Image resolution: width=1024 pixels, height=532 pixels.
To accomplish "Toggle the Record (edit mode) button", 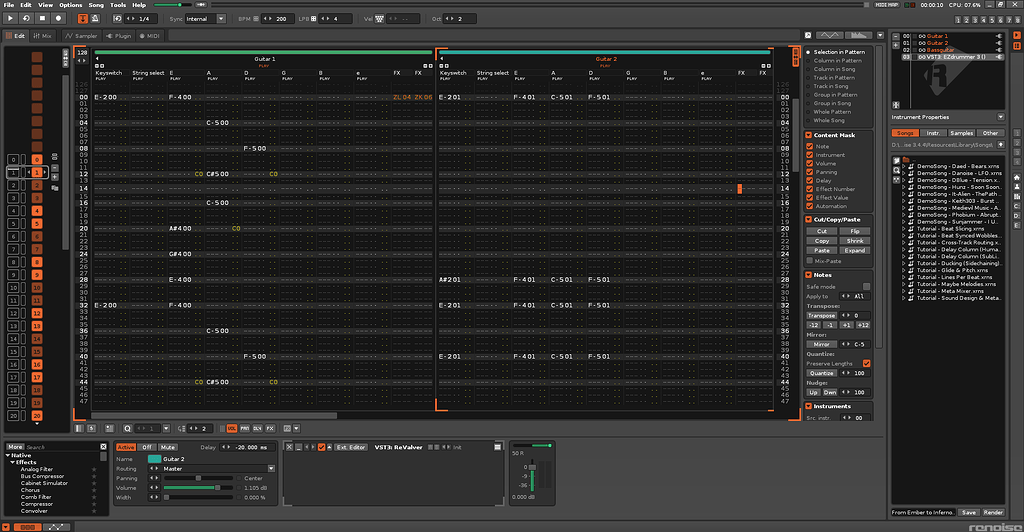I will pyautogui.click(x=58, y=19).
